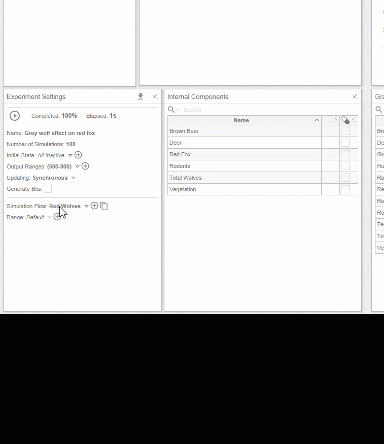Click the 'Synchronous' updating value
This screenshot has height=444, width=384.
click(x=50, y=178)
